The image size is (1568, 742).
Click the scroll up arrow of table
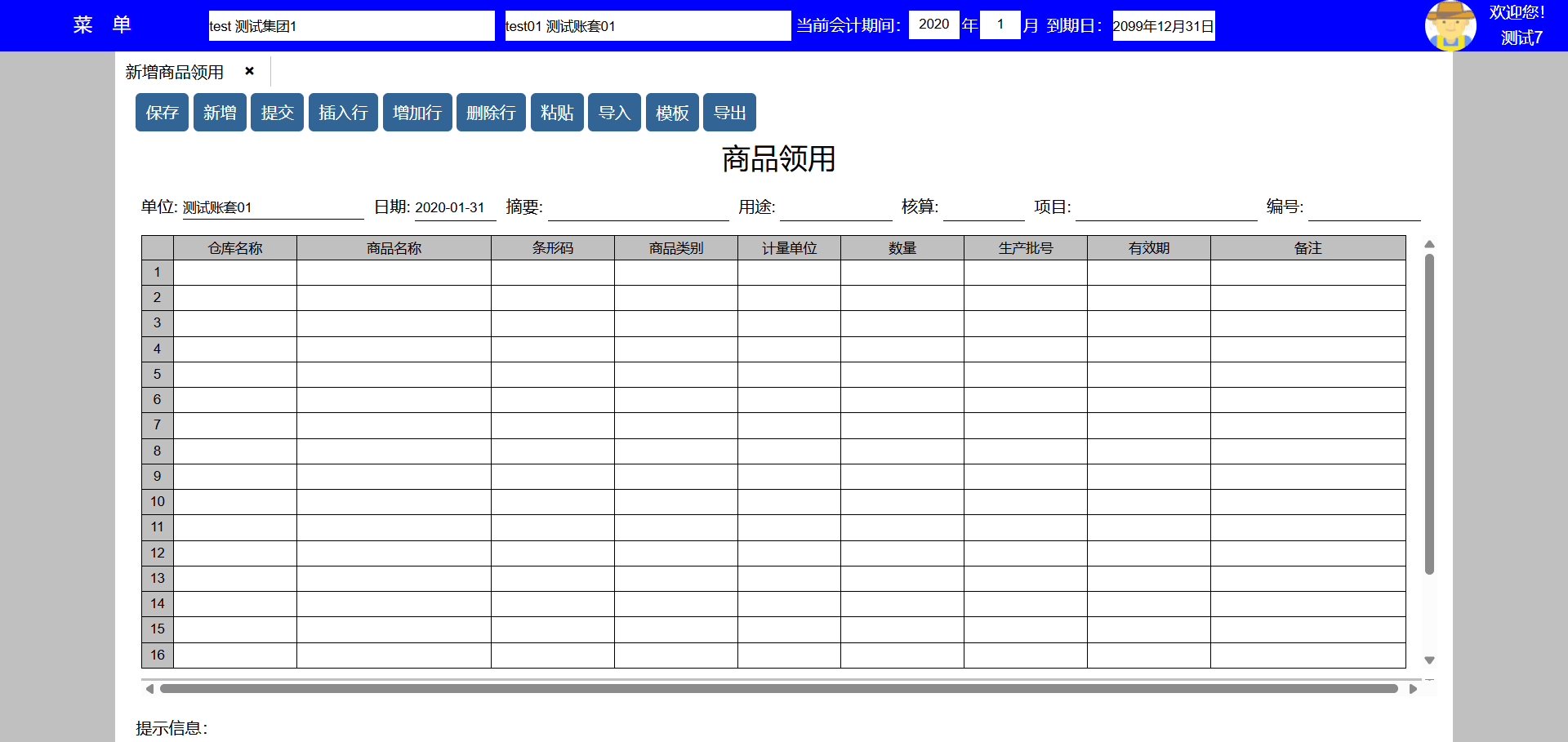pos(1429,244)
